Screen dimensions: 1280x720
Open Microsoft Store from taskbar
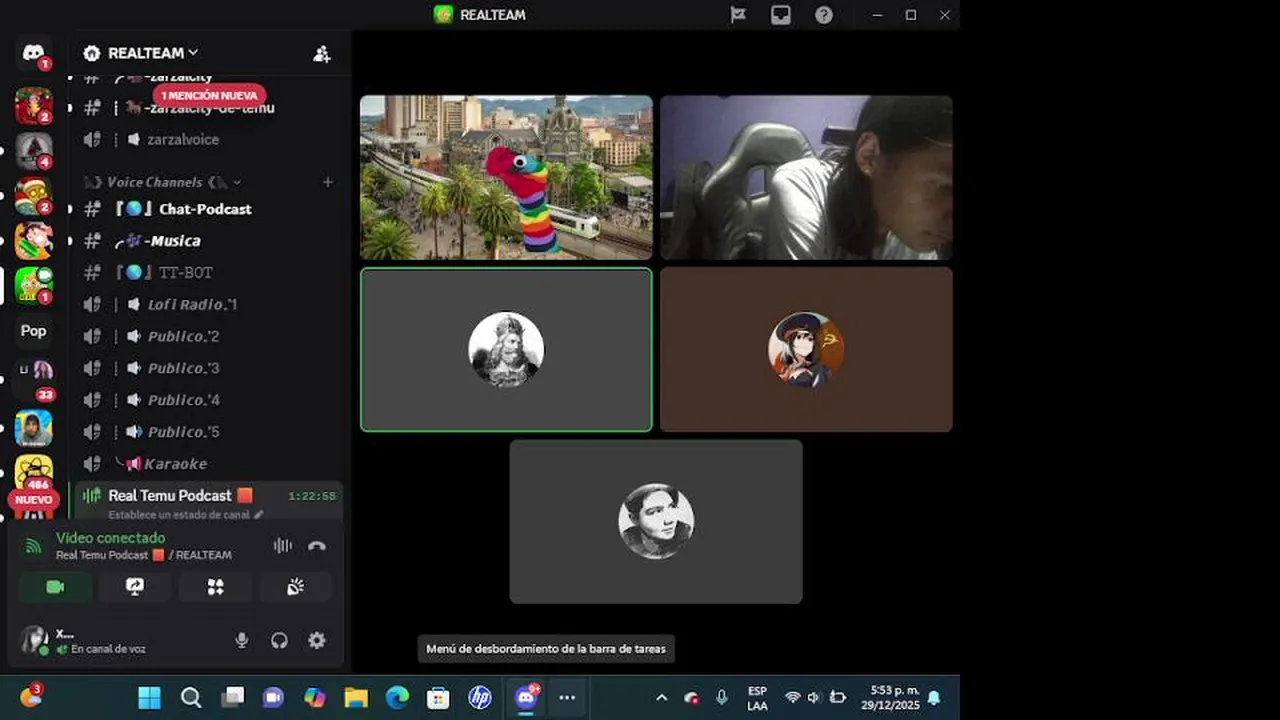click(x=438, y=697)
